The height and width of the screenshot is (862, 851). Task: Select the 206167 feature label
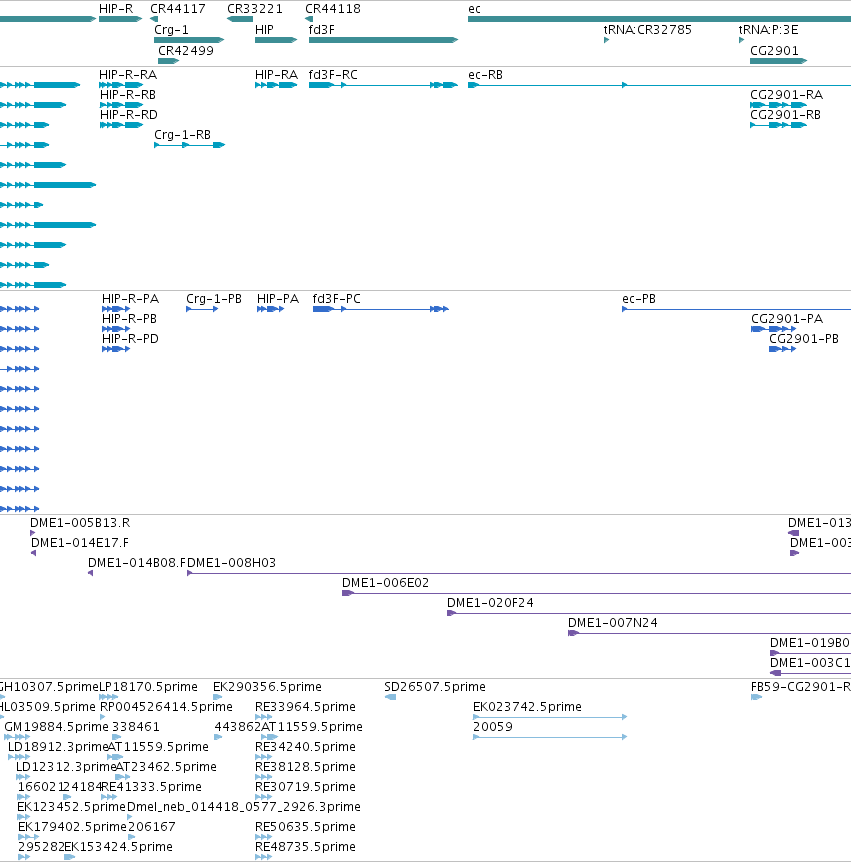click(x=152, y=827)
